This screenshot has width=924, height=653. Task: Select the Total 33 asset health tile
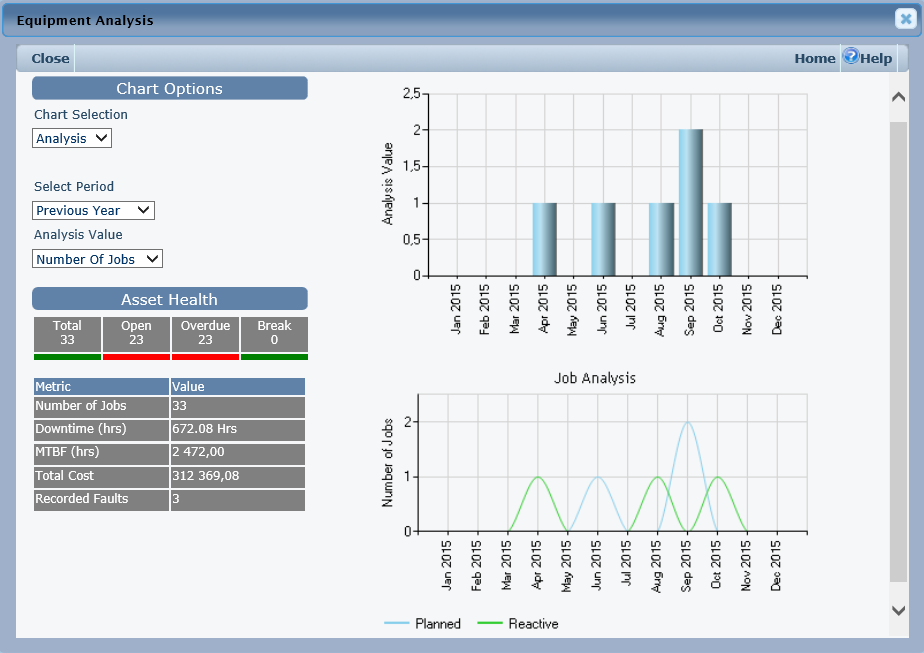(67, 333)
